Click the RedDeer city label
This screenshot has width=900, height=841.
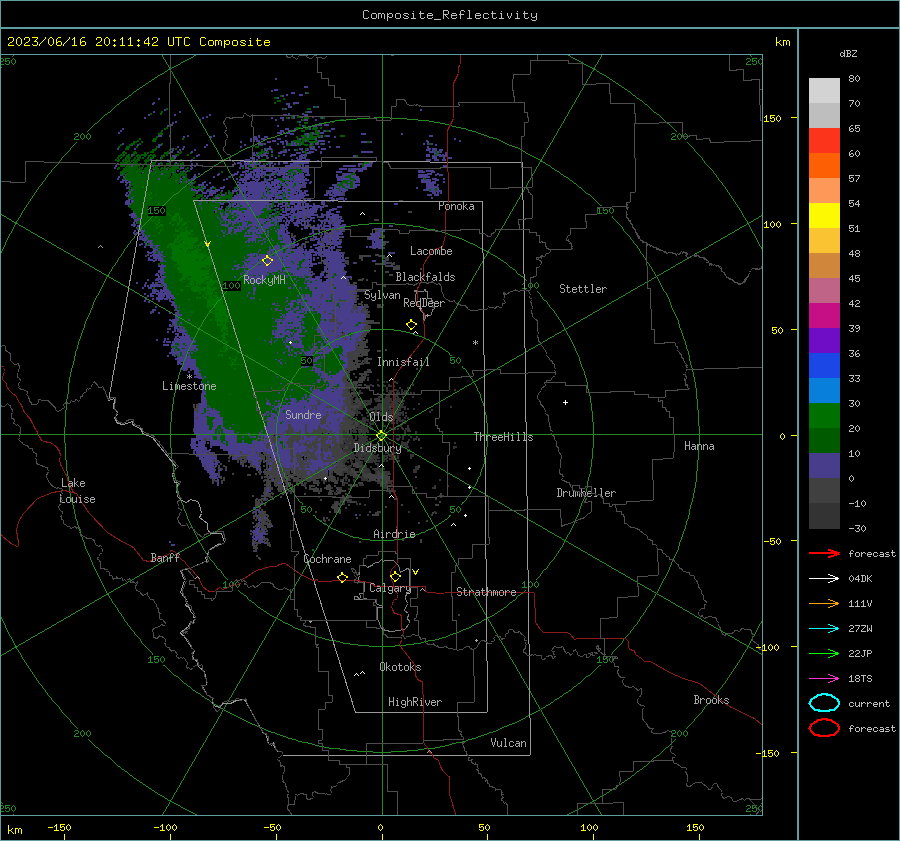(424, 303)
